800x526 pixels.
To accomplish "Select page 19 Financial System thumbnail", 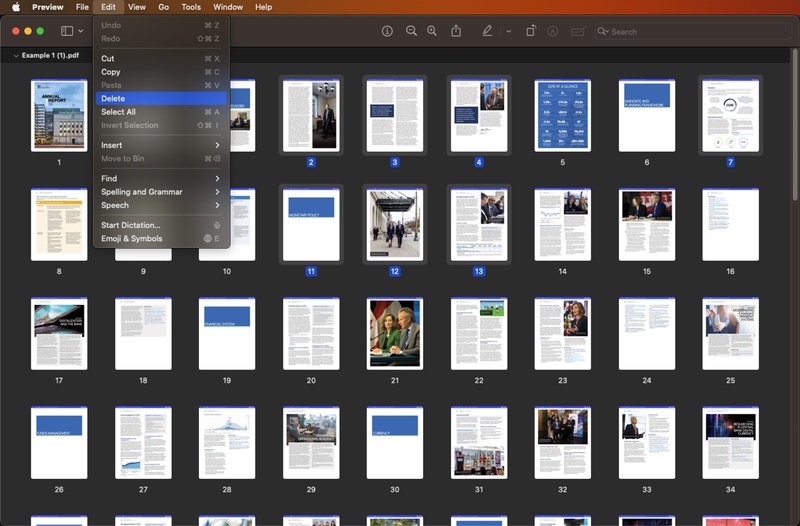I will point(227,334).
